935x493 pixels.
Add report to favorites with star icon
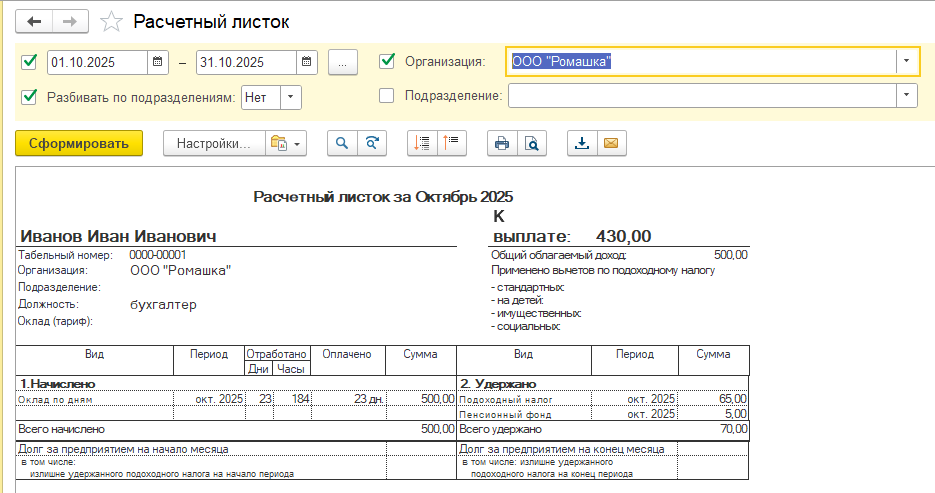(x=112, y=21)
